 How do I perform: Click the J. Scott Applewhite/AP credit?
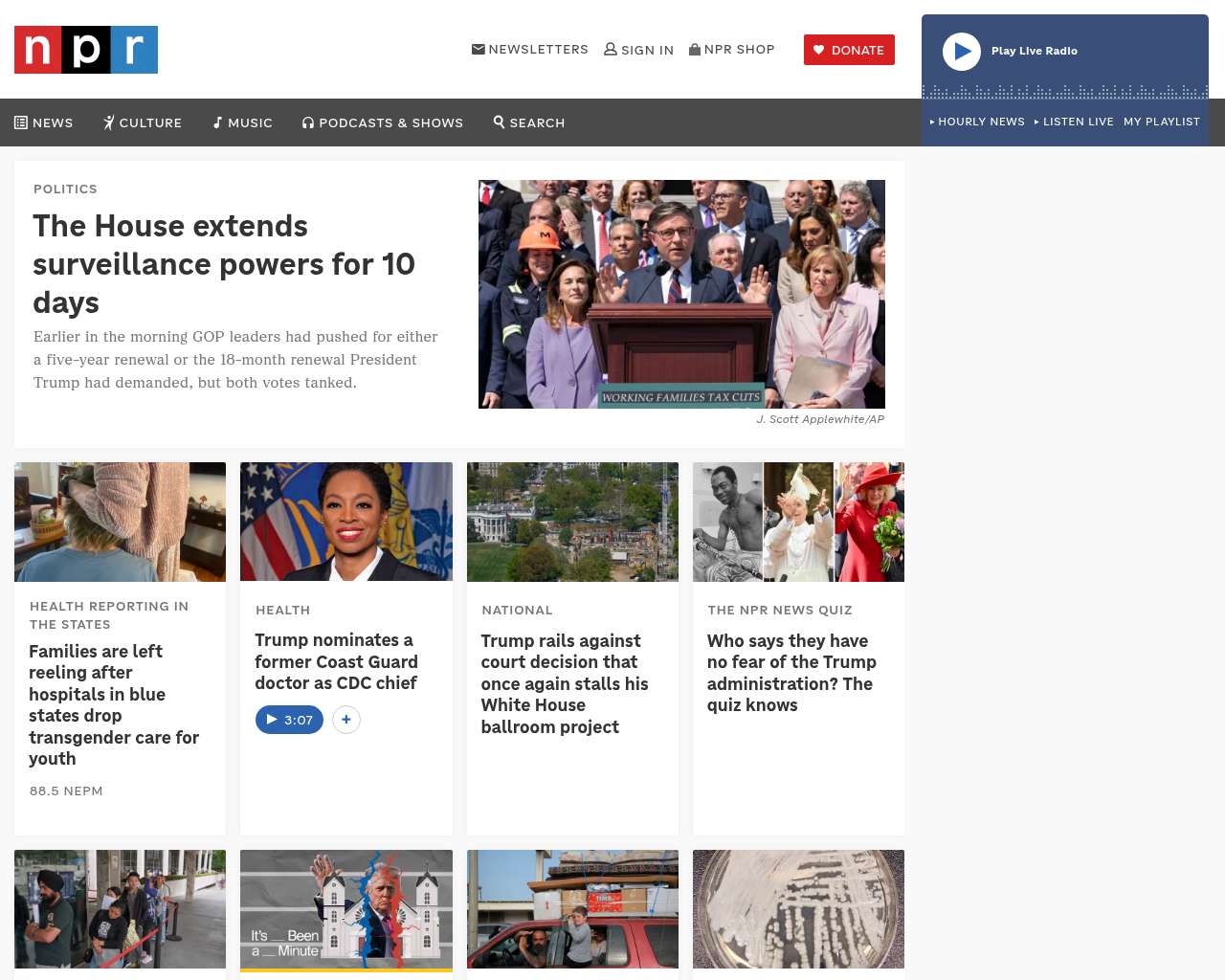(820, 419)
